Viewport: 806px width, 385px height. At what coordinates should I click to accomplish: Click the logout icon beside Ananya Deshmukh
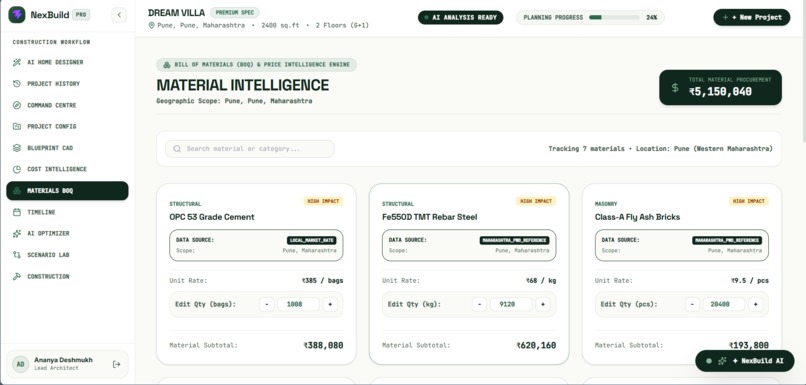pos(117,364)
